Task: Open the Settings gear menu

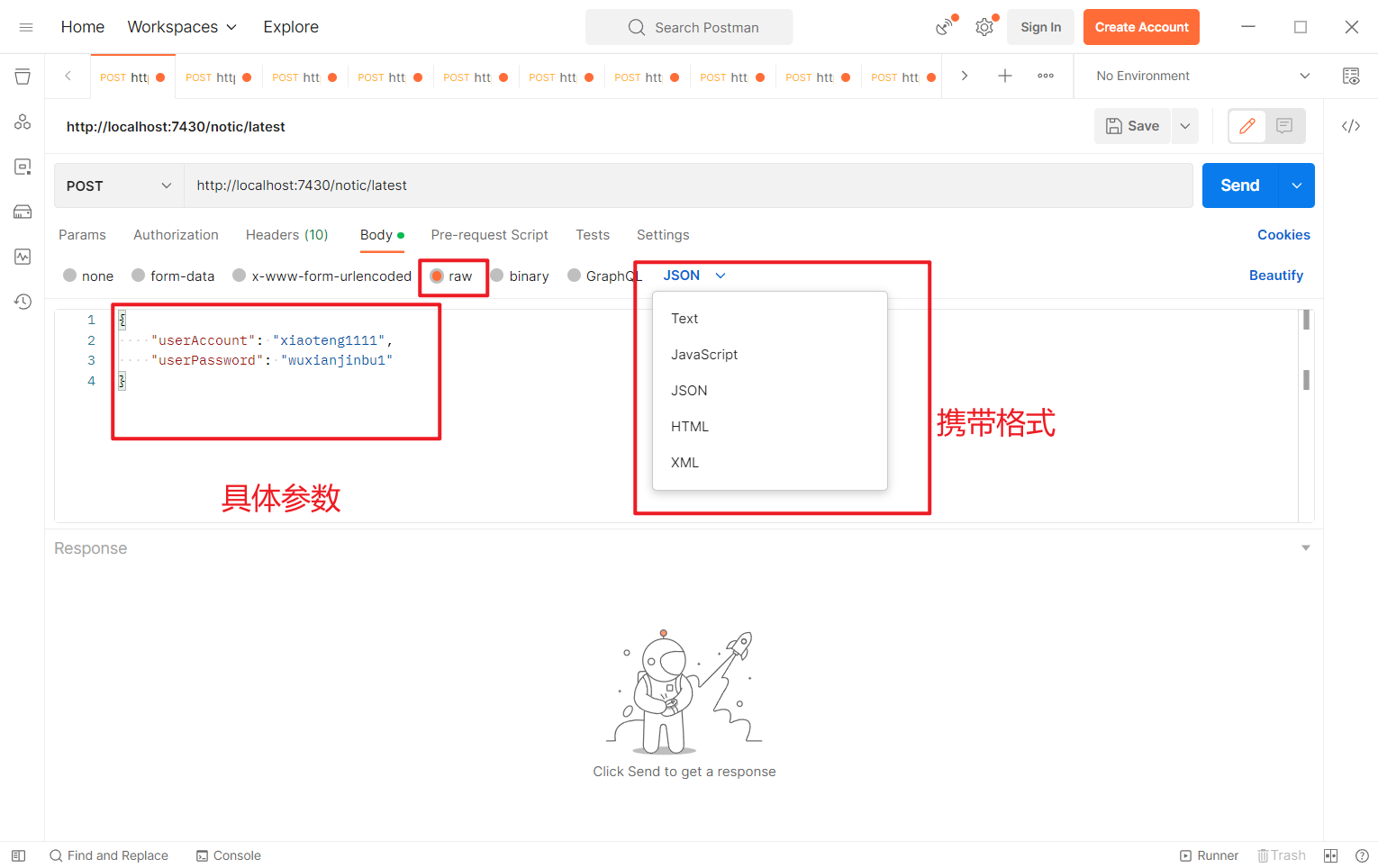Action: [x=984, y=27]
